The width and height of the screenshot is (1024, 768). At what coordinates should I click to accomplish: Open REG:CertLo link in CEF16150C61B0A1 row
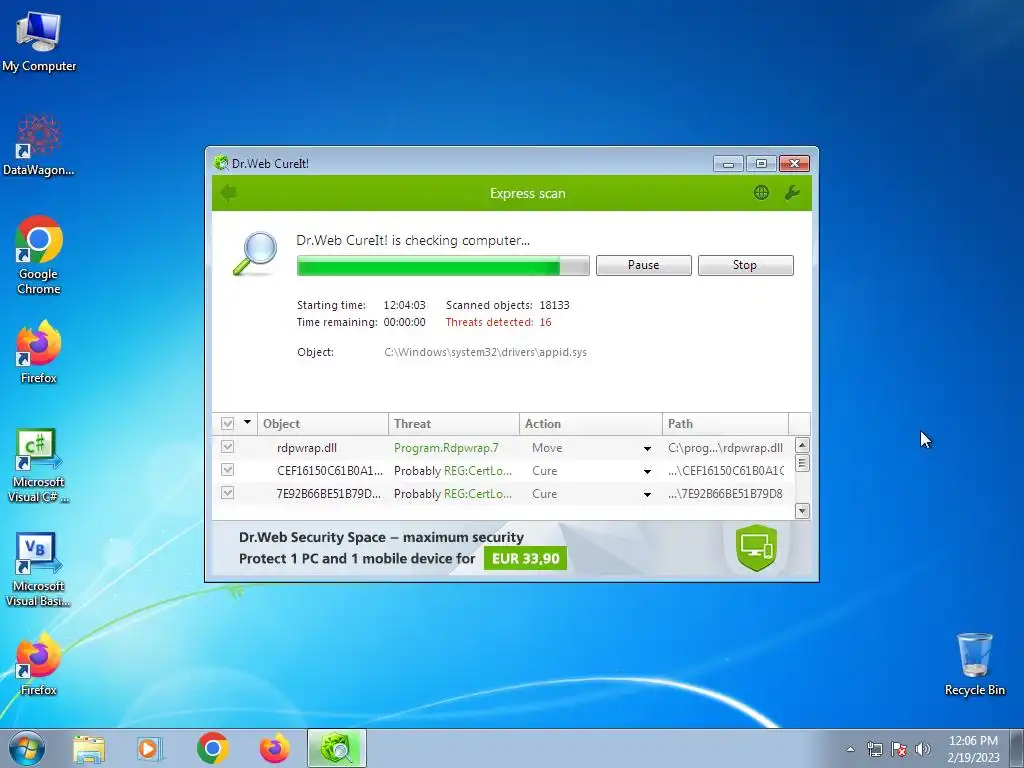tap(477, 471)
